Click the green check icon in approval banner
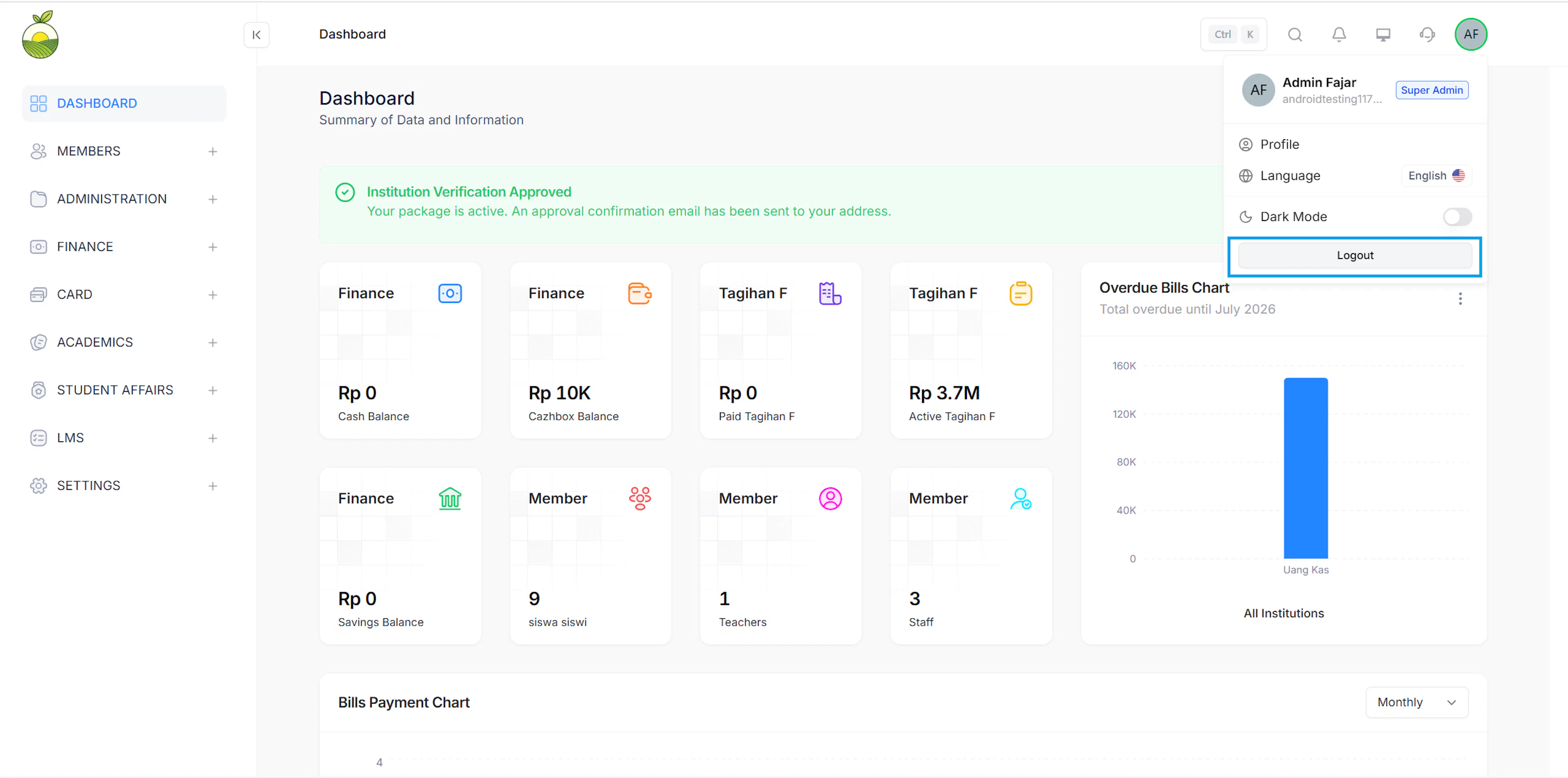Image resolution: width=1568 pixels, height=778 pixels. 345,192
